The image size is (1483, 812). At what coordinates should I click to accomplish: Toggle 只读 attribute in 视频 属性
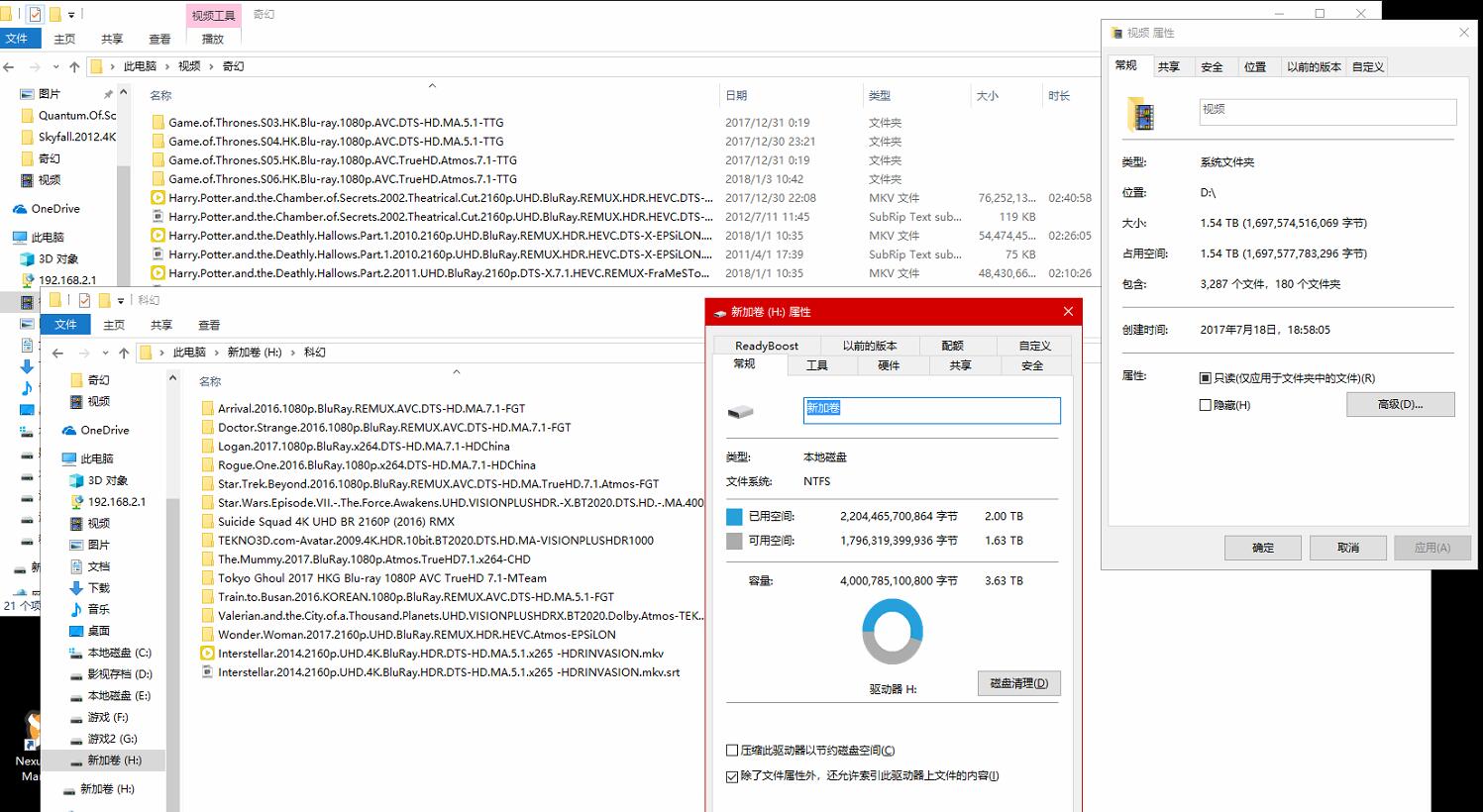(1205, 378)
